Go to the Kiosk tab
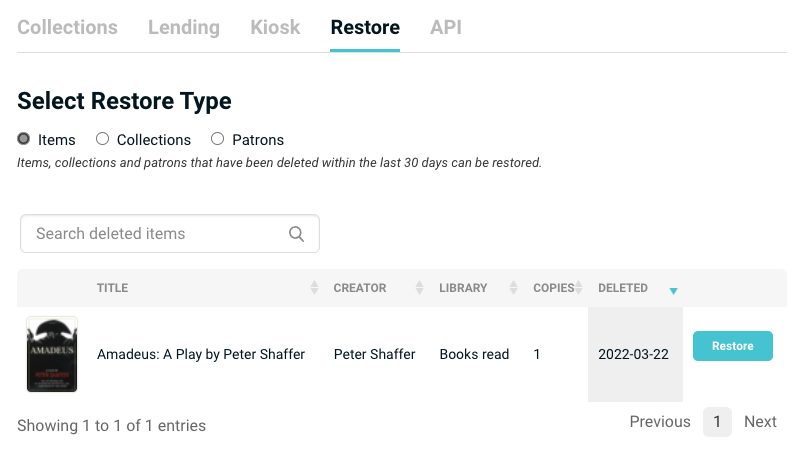Screen dimensions: 801x462 click(x=275, y=27)
